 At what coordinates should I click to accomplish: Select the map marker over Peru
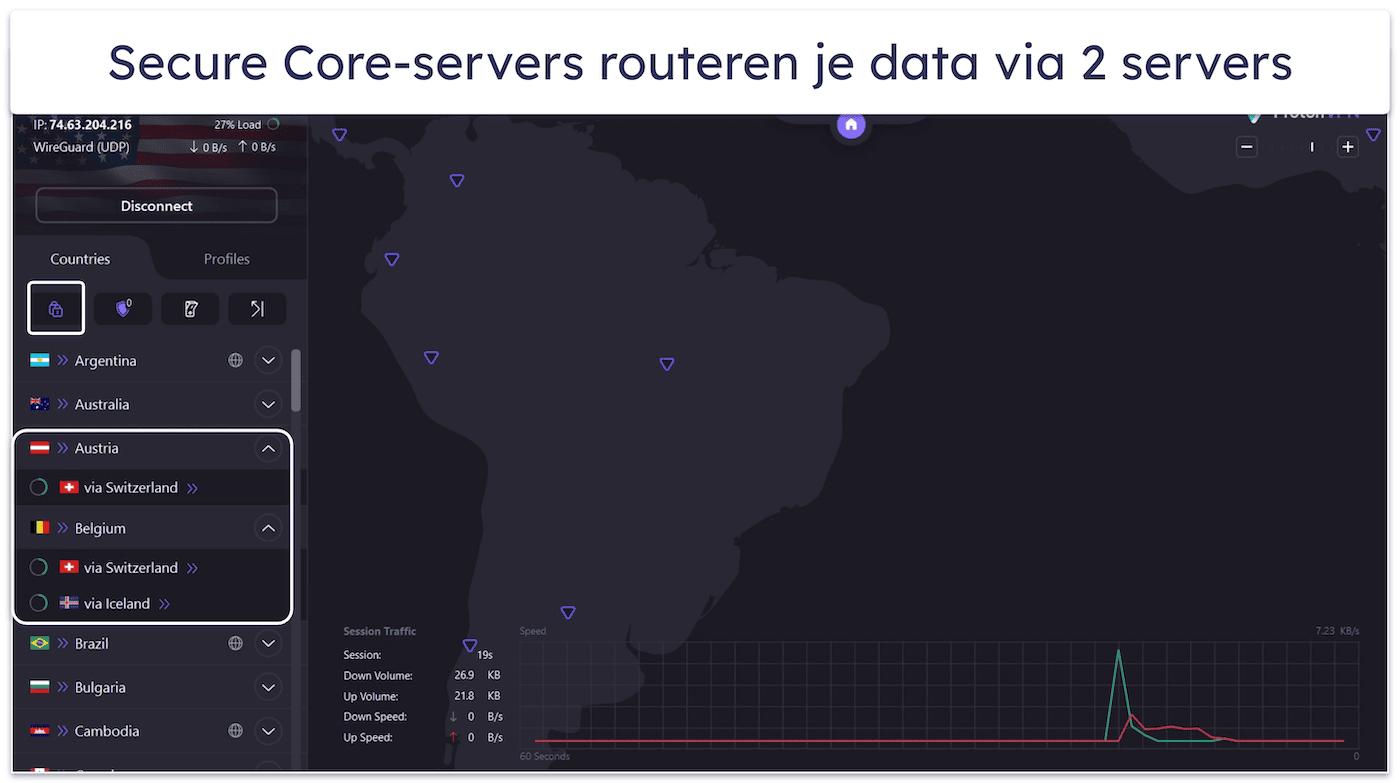coord(431,357)
